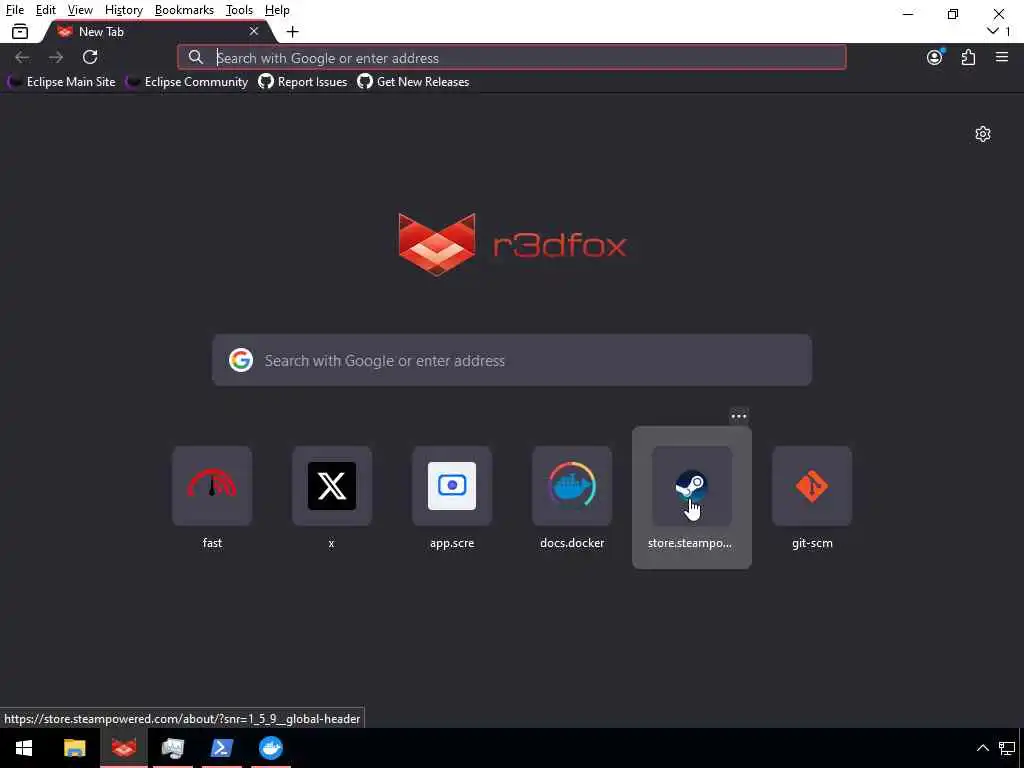Open a new tab with plus button

(x=293, y=31)
